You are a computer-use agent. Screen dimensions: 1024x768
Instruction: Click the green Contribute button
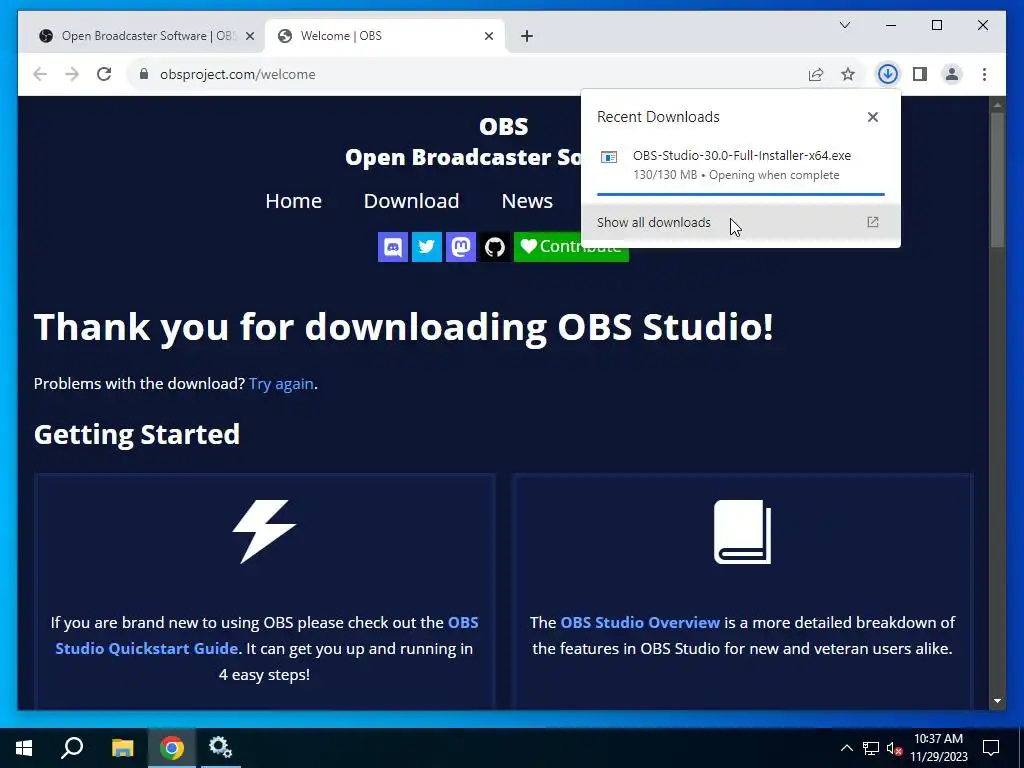[x=571, y=247]
